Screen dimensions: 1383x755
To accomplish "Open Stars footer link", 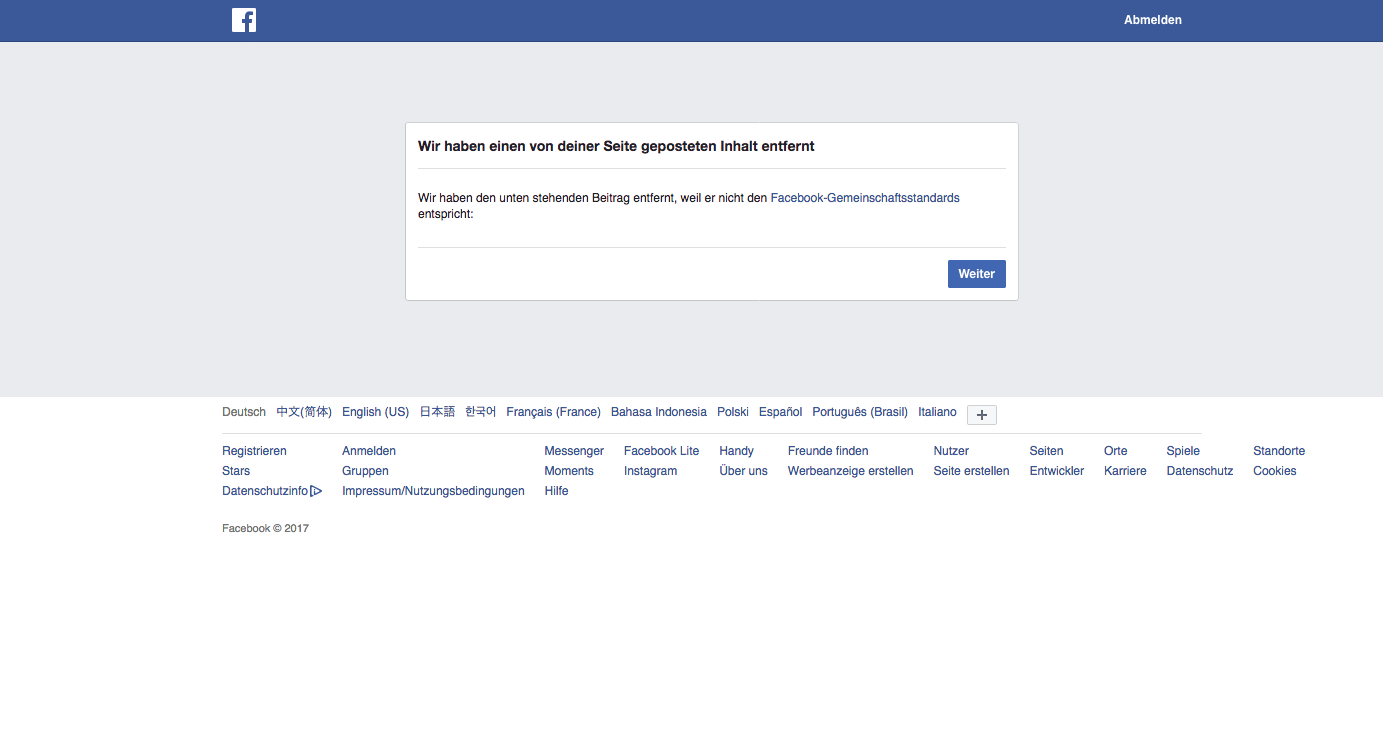I will tap(236, 471).
